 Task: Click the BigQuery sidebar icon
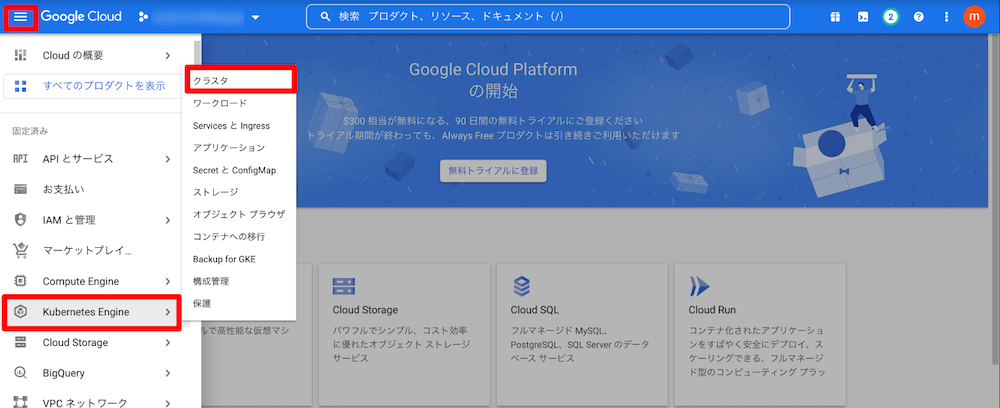(x=20, y=373)
